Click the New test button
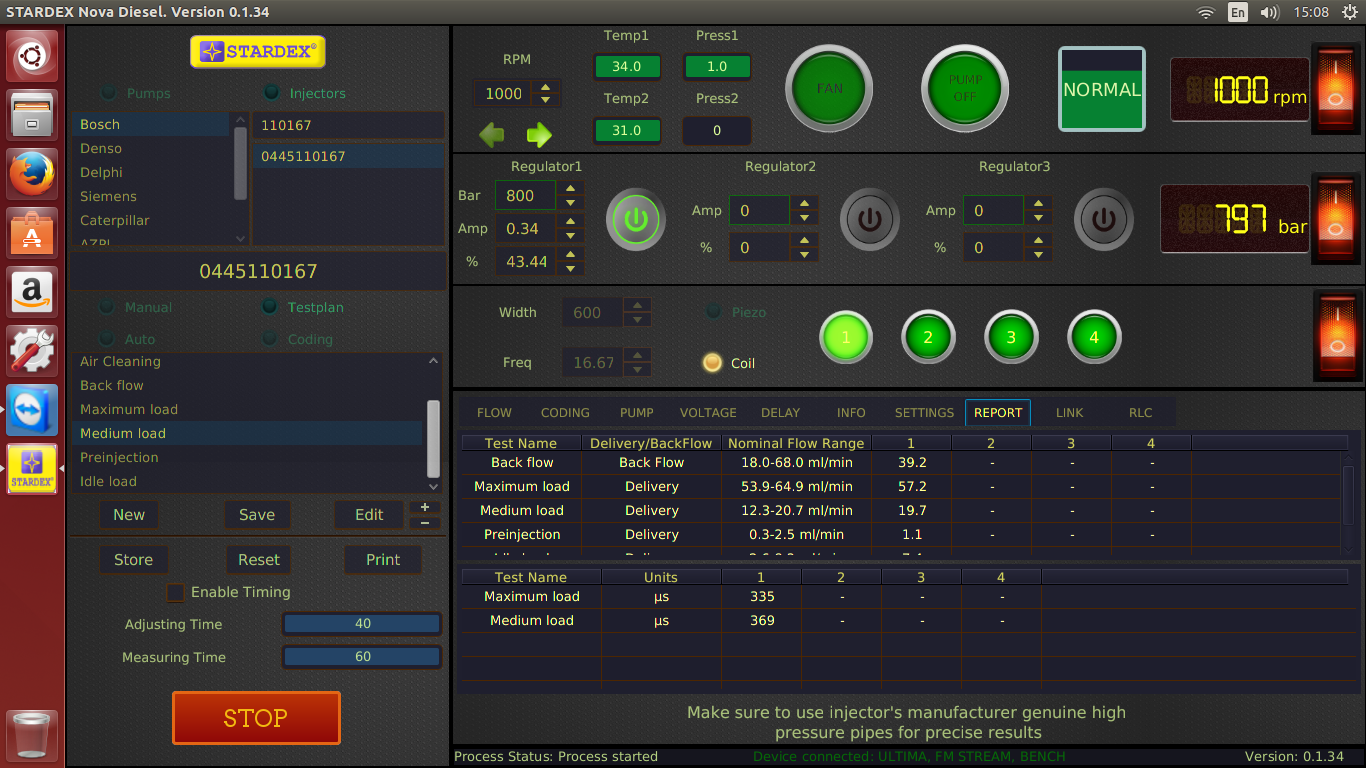The height and width of the screenshot is (768, 1366). (129, 514)
